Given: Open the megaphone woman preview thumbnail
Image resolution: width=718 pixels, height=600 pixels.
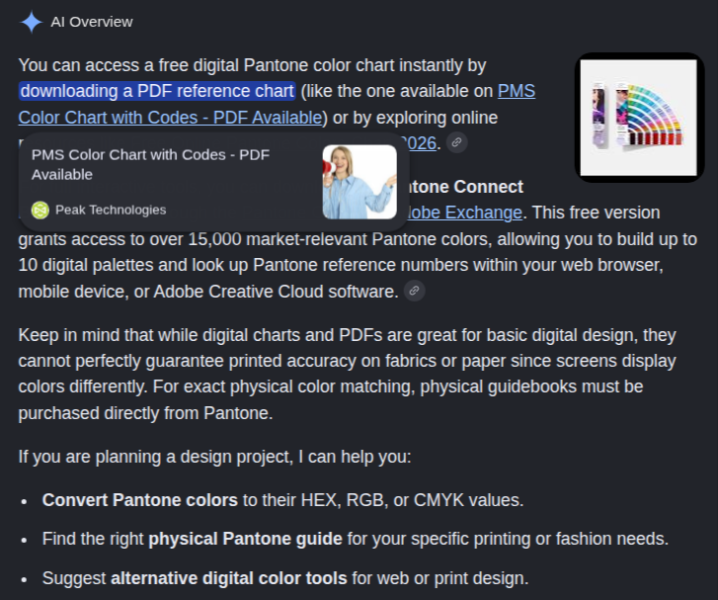Looking at the screenshot, I should [x=359, y=182].
